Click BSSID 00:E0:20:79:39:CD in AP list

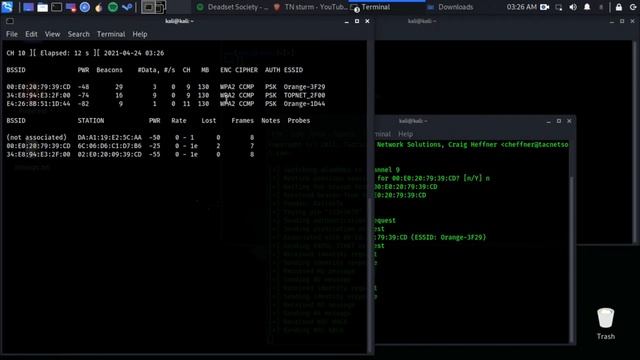coord(38,87)
